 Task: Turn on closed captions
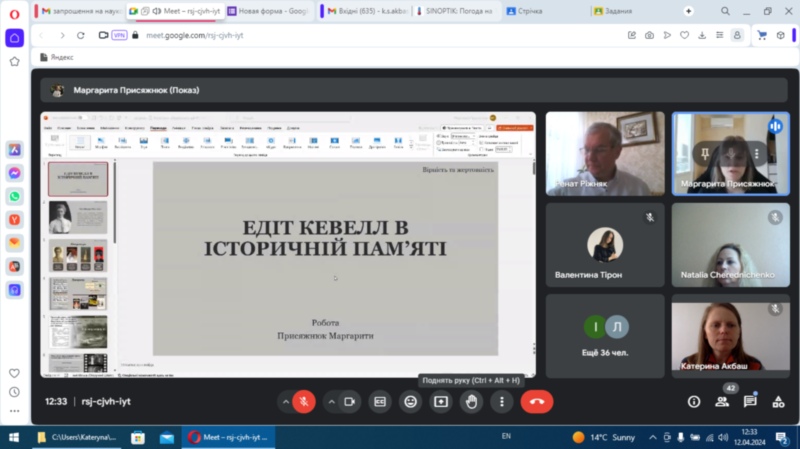tap(380, 401)
